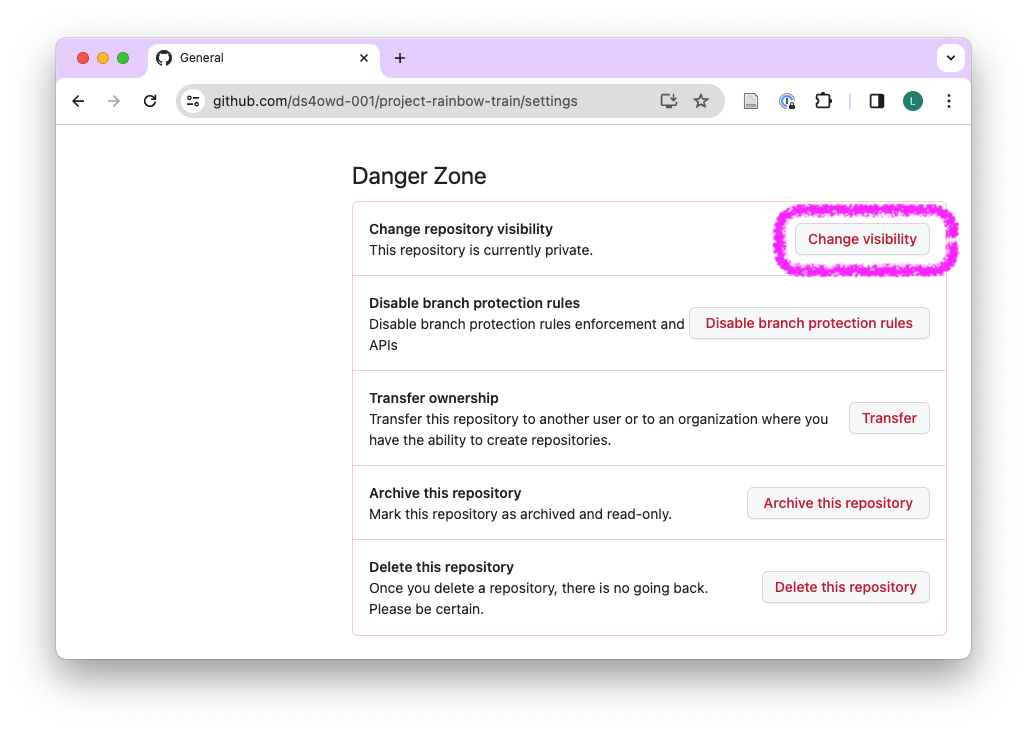Click the Transfer ownership button

pyautogui.click(x=888, y=418)
